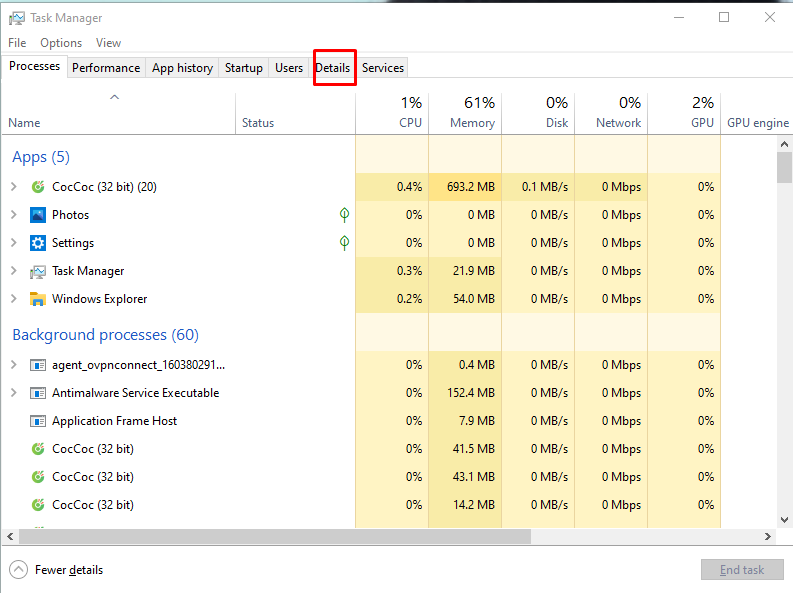Click the sort arrow above Name column
Image resolution: width=793 pixels, height=593 pixels.
(x=115, y=97)
